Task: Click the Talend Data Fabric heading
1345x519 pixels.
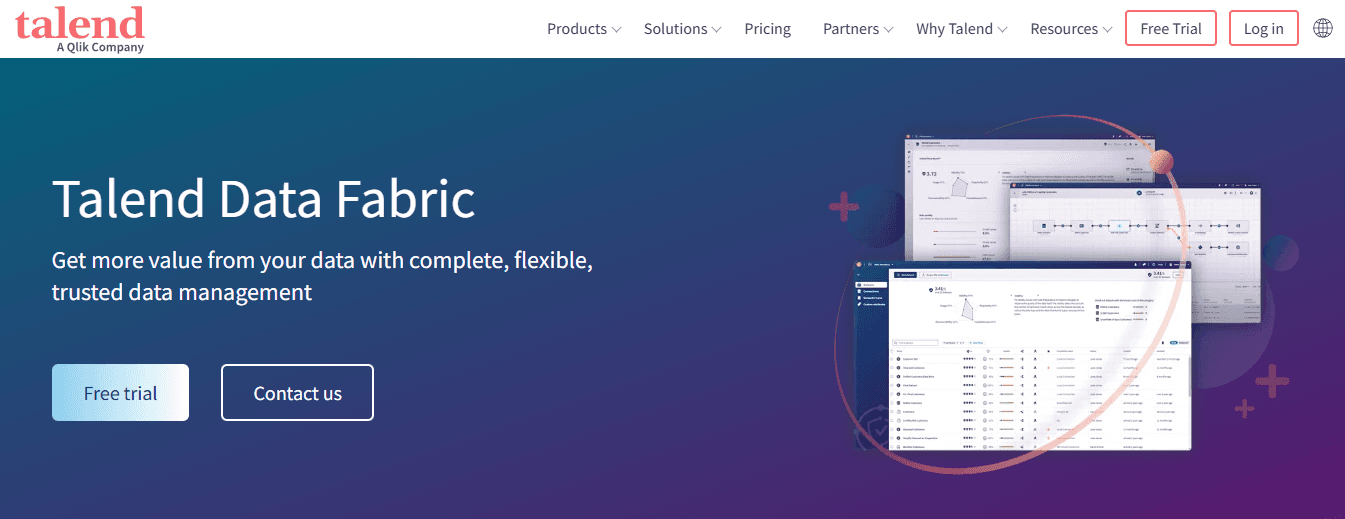Action: click(x=264, y=198)
